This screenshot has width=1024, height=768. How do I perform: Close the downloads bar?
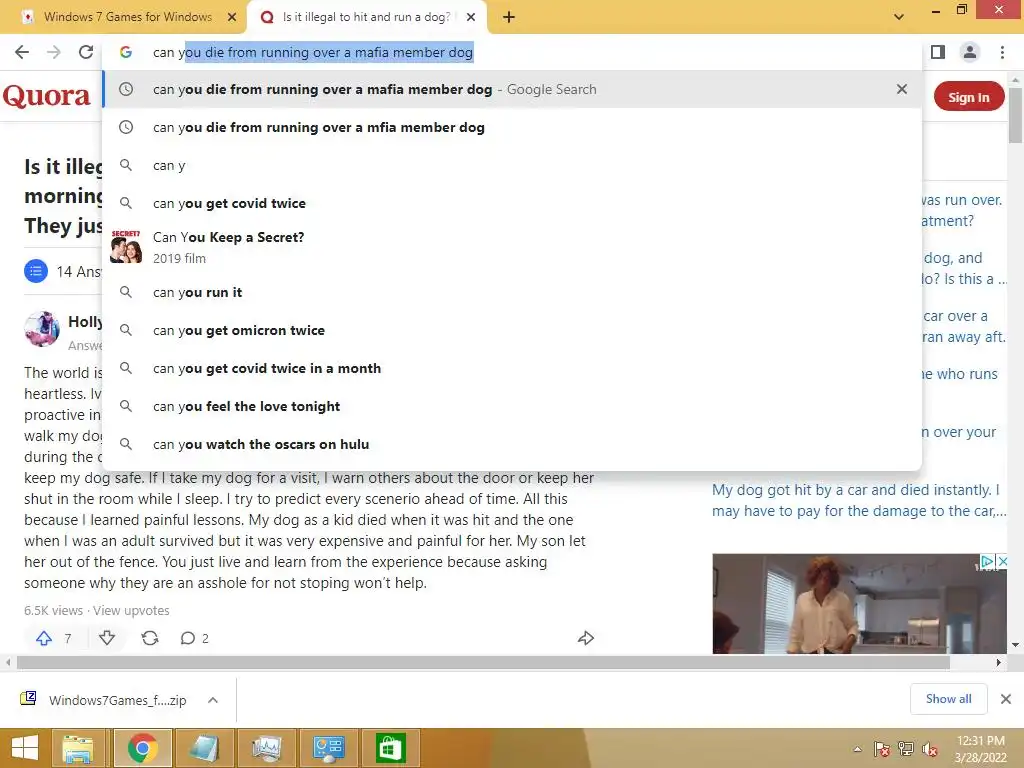(x=1006, y=699)
